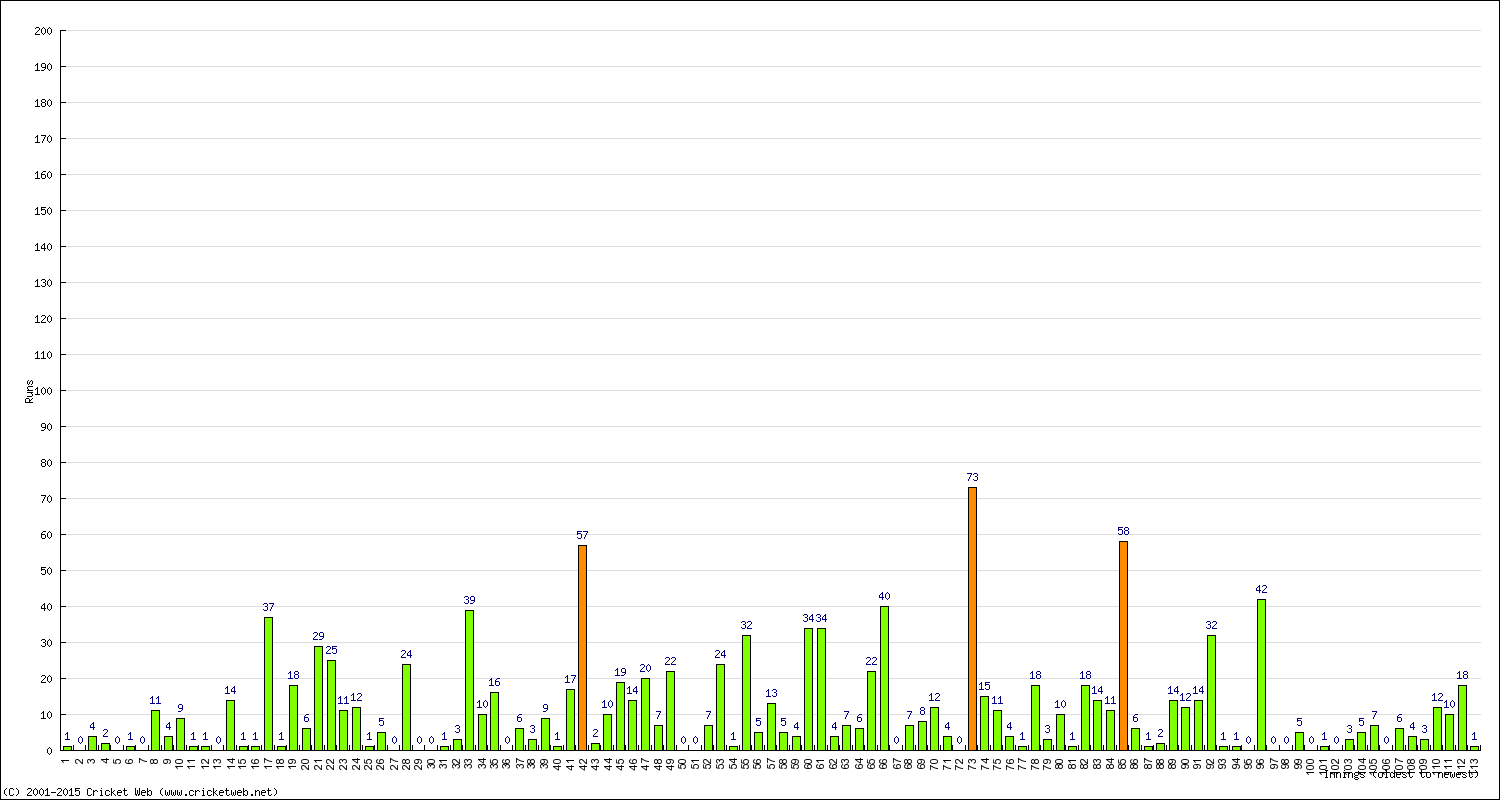Click the value label "8" above its bar
The image size is (1500, 800).
coord(922,711)
